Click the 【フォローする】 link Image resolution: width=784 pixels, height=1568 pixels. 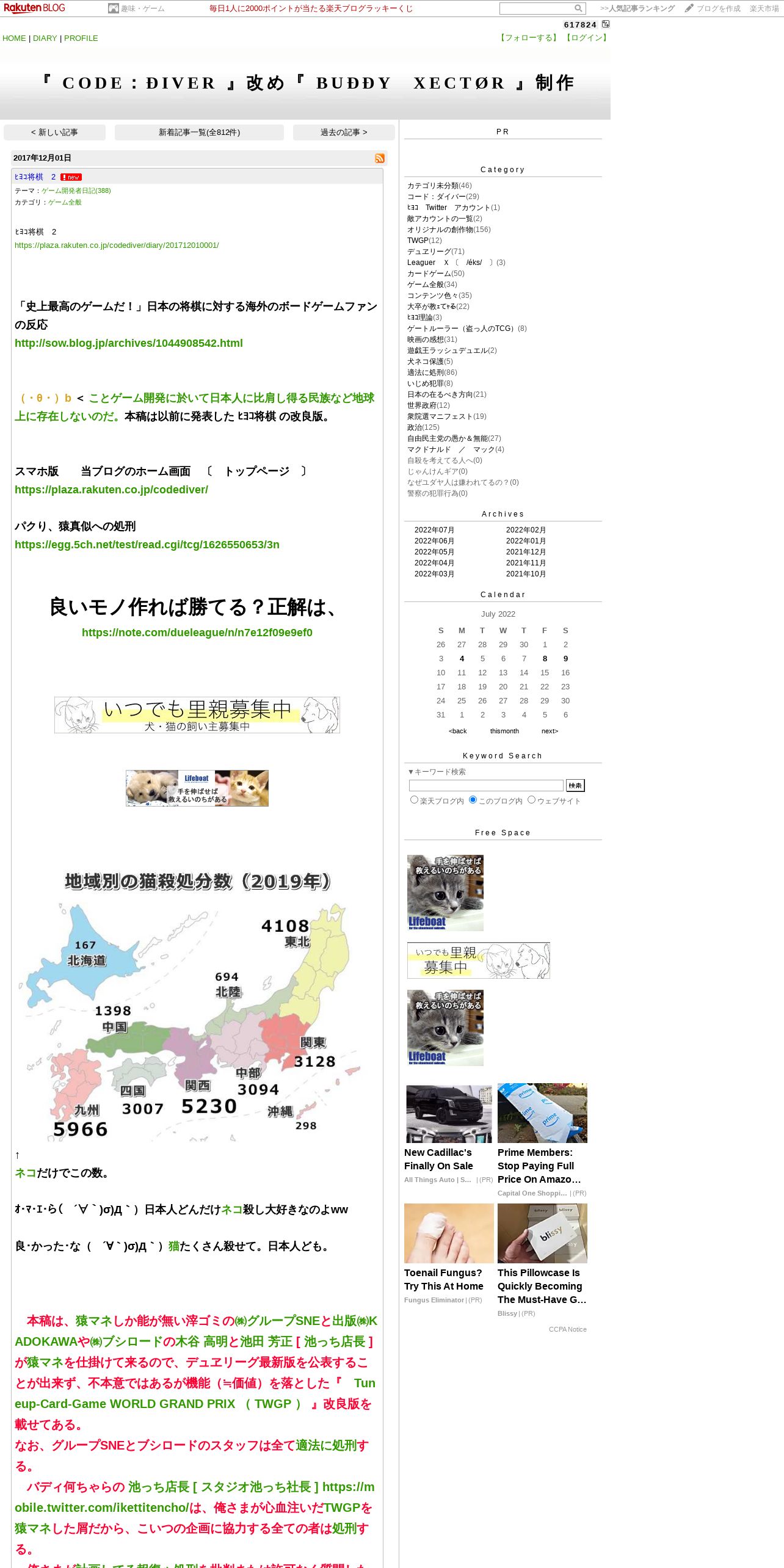click(x=529, y=38)
